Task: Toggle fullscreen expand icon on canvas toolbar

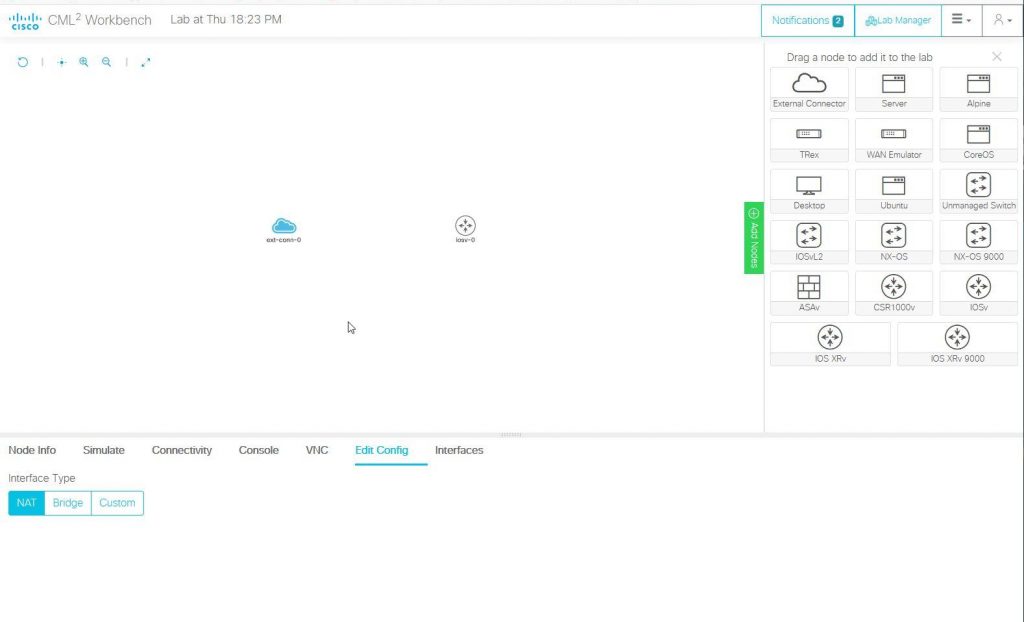Action: (x=146, y=62)
